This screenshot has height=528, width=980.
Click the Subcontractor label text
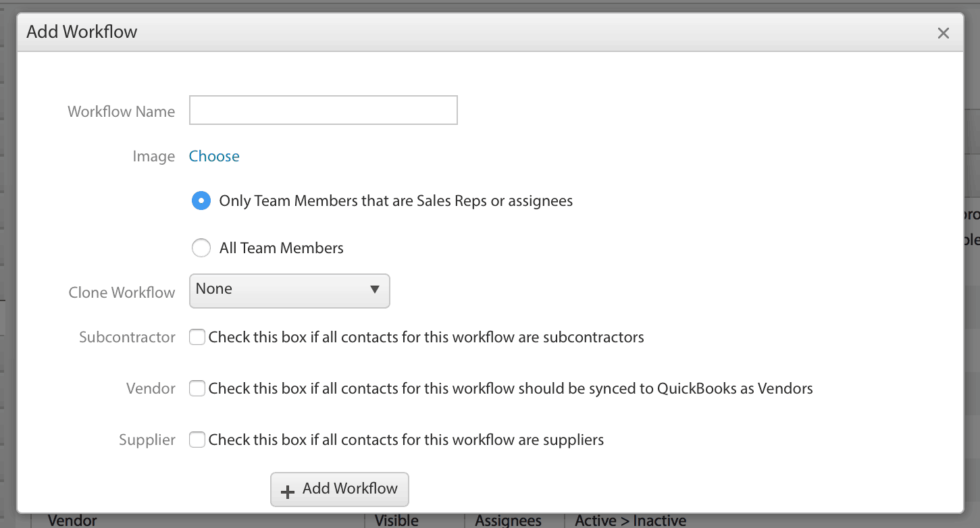pos(127,337)
